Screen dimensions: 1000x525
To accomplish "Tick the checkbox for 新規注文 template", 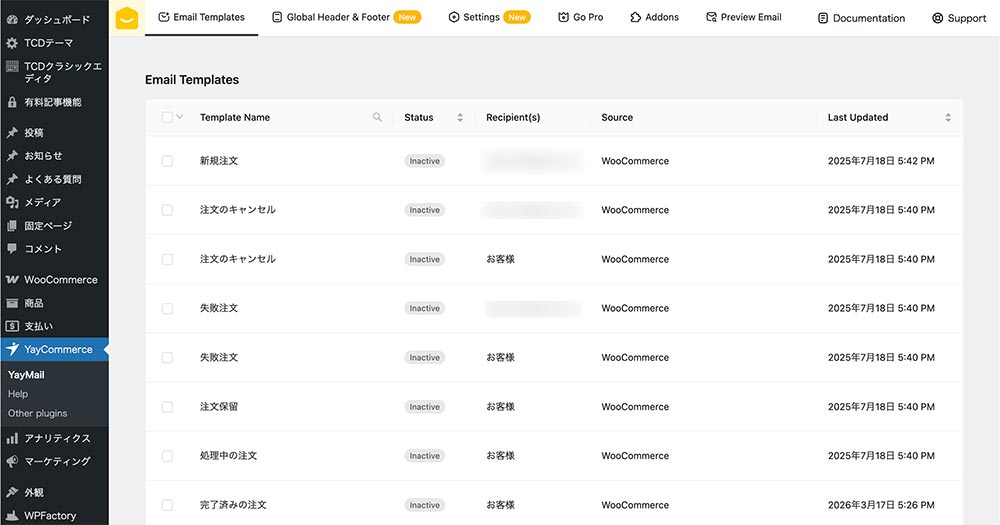I will click(167, 161).
